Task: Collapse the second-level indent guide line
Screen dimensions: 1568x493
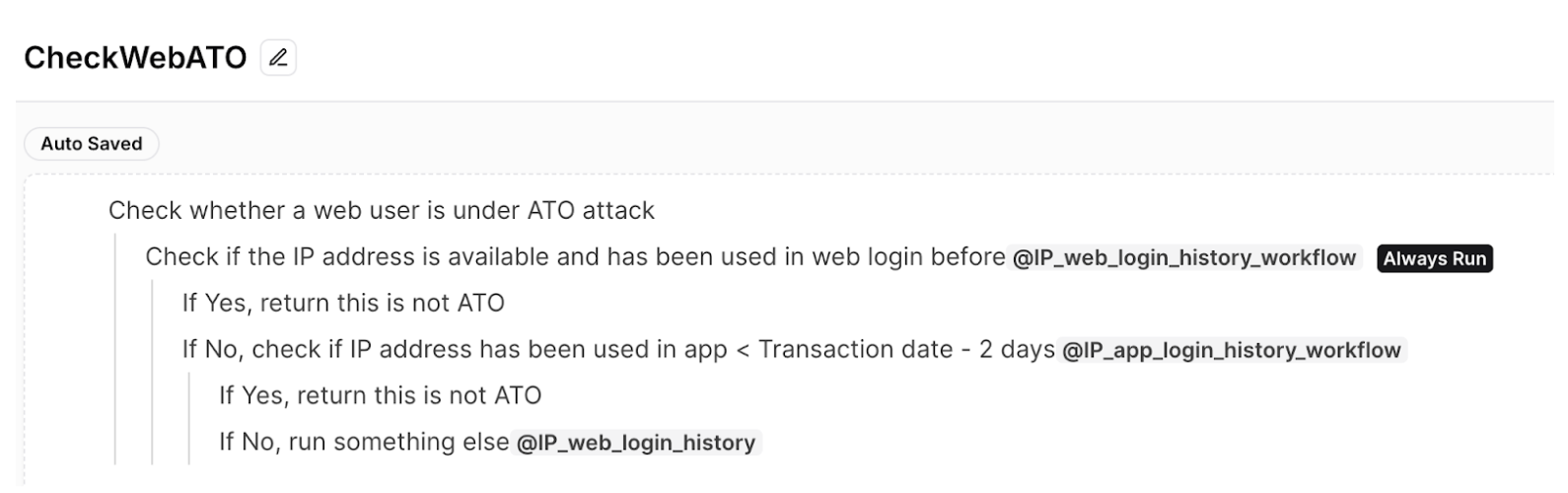Action: (x=152, y=373)
